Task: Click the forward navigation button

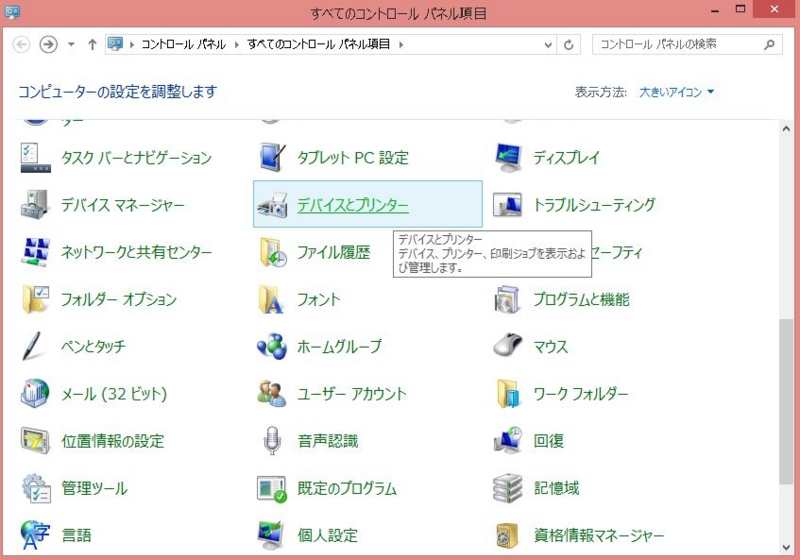Action: [x=48, y=45]
